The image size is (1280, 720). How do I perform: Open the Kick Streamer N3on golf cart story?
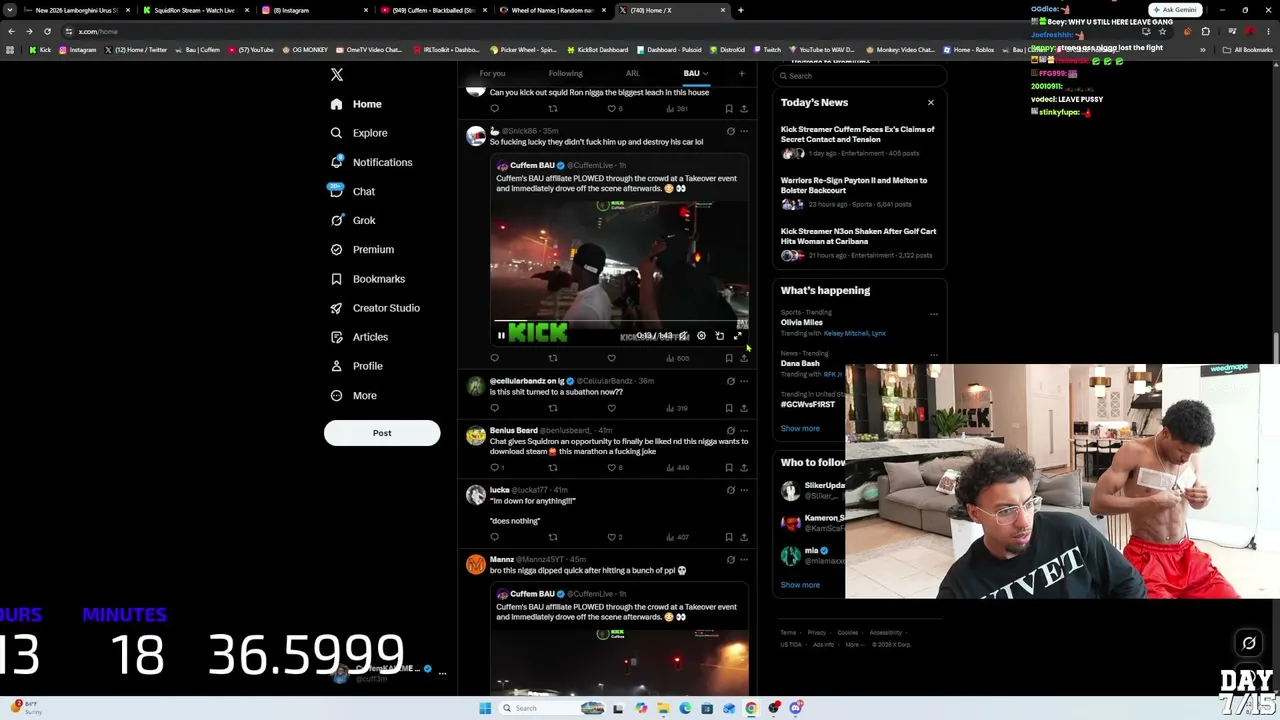[858, 244]
